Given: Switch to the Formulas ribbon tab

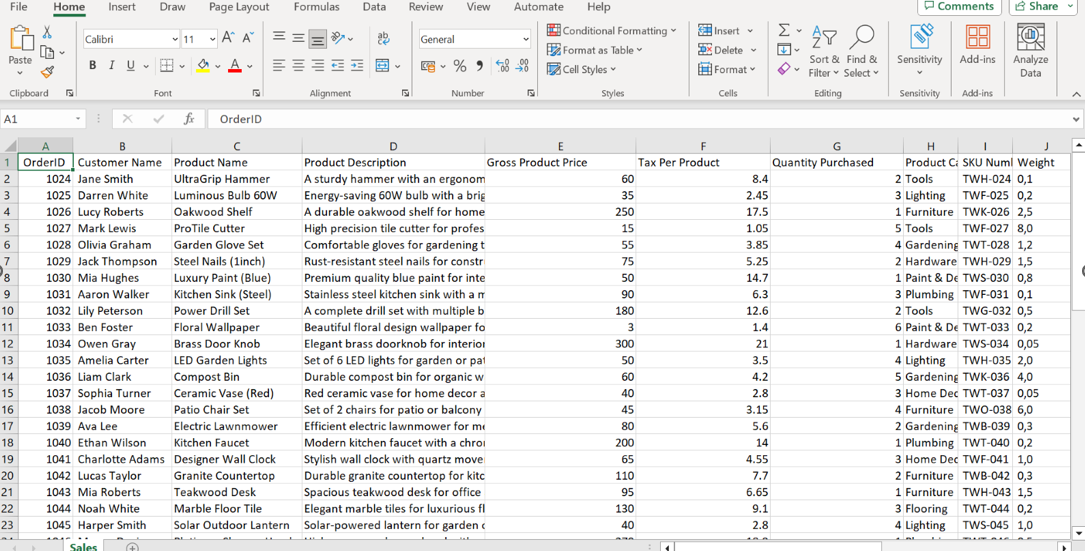Looking at the screenshot, I should (316, 7).
